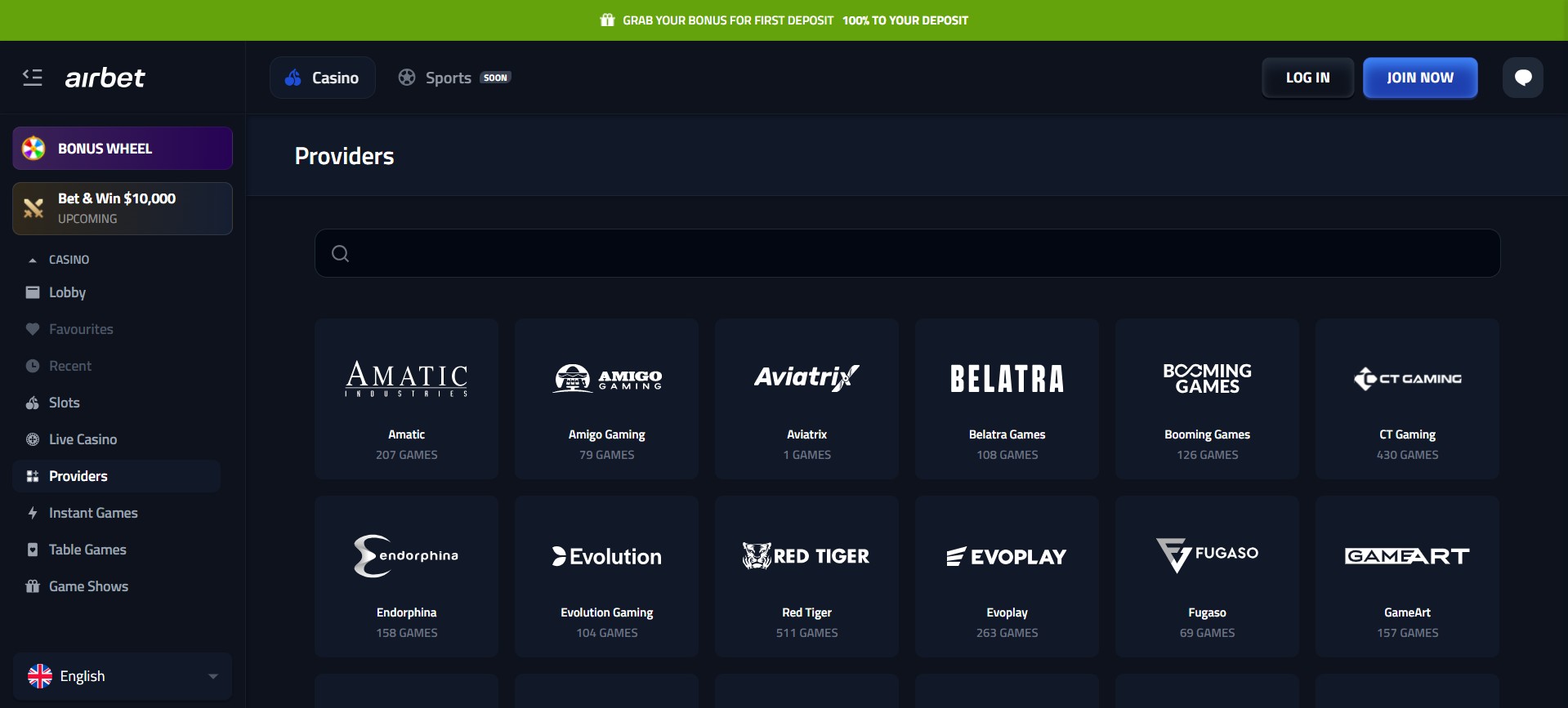Screen dimensions: 1568x708
Task: Open the Booming Games provider logo
Action: (1208, 379)
